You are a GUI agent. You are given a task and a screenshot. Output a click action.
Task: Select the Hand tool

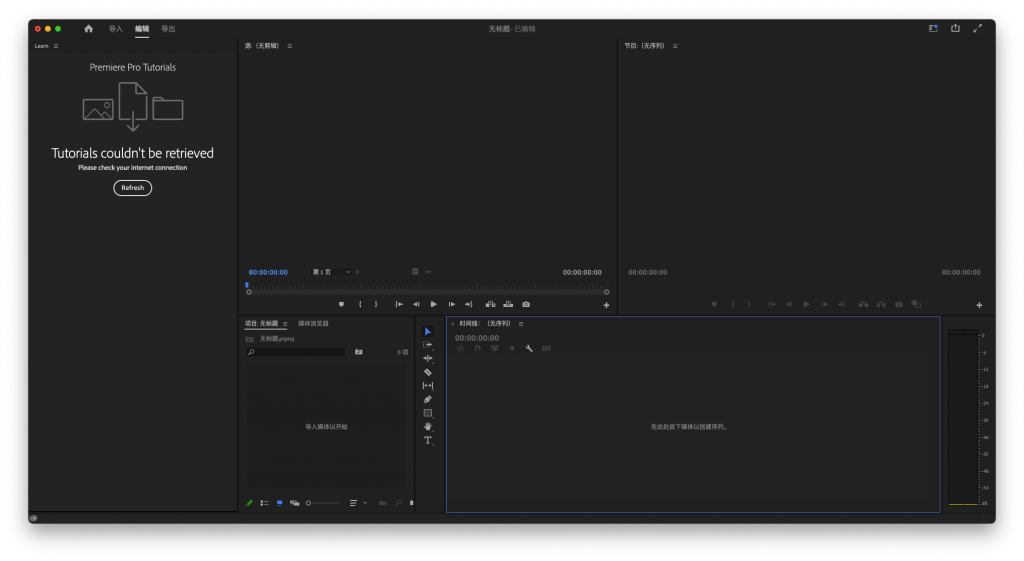point(428,426)
